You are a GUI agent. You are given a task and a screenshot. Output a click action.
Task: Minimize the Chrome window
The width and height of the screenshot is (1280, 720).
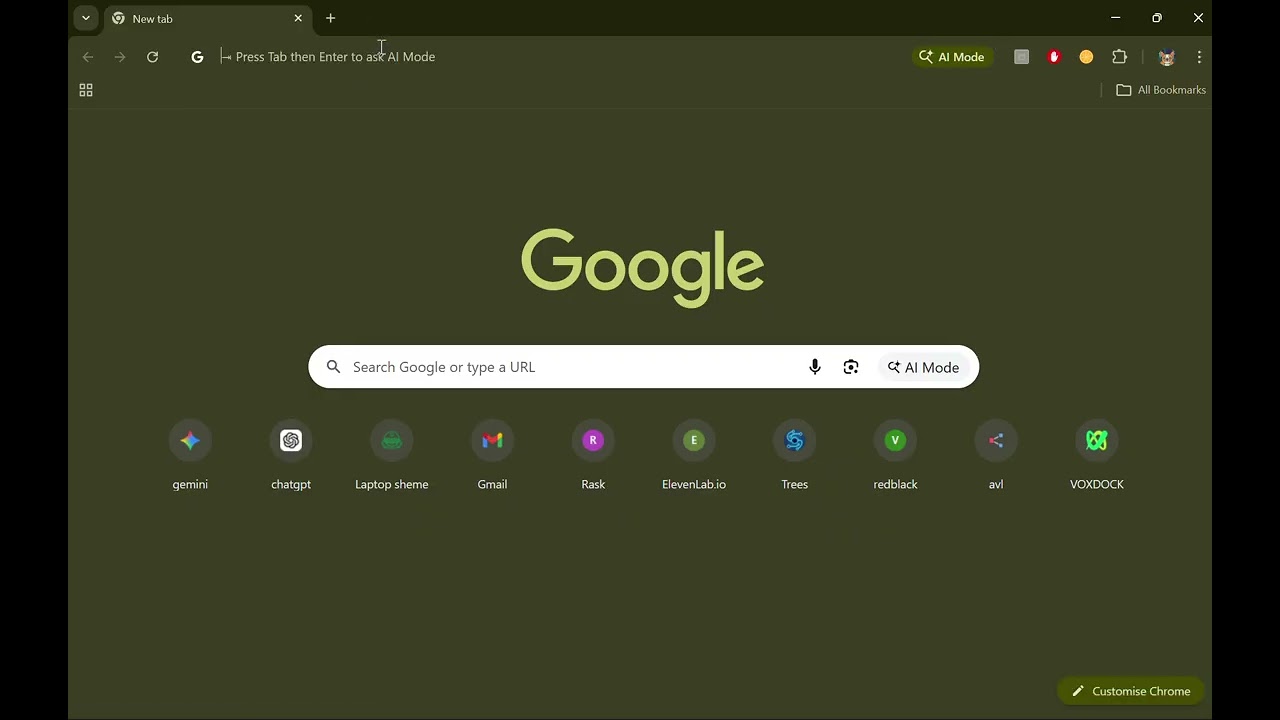tap(1116, 18)
